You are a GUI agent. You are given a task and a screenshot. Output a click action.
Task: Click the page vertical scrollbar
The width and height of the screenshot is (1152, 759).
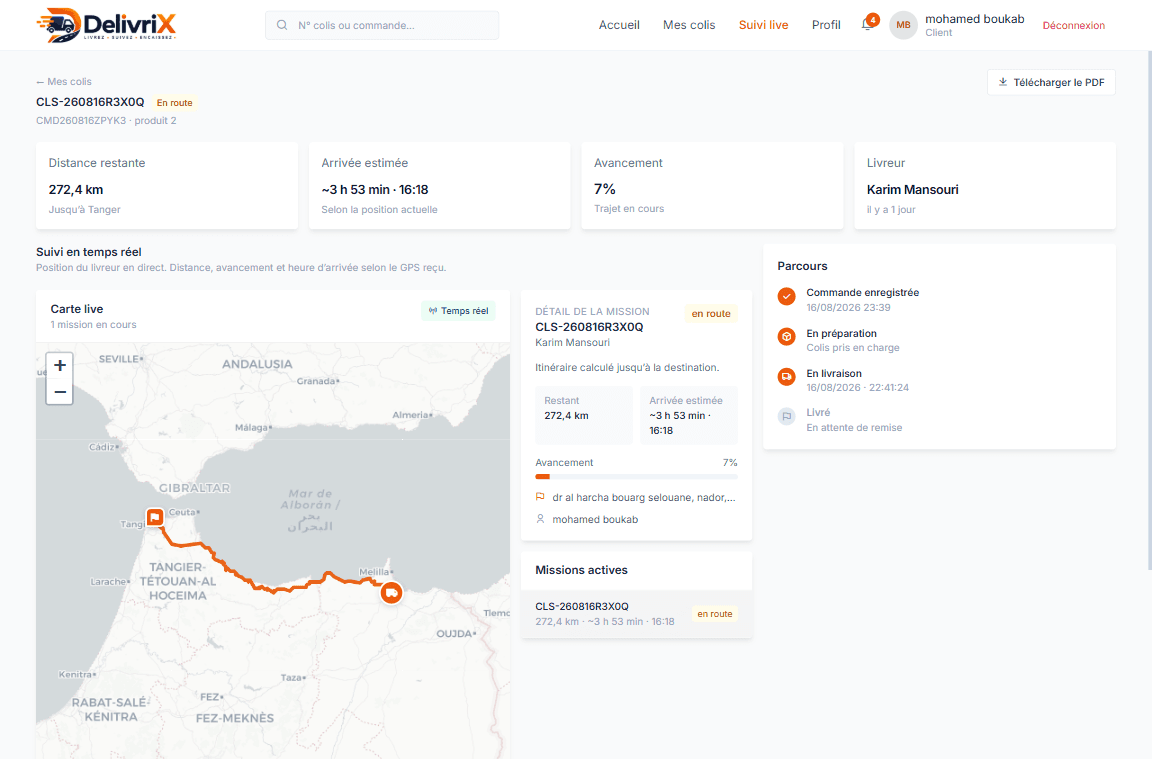coord(1148,309)
